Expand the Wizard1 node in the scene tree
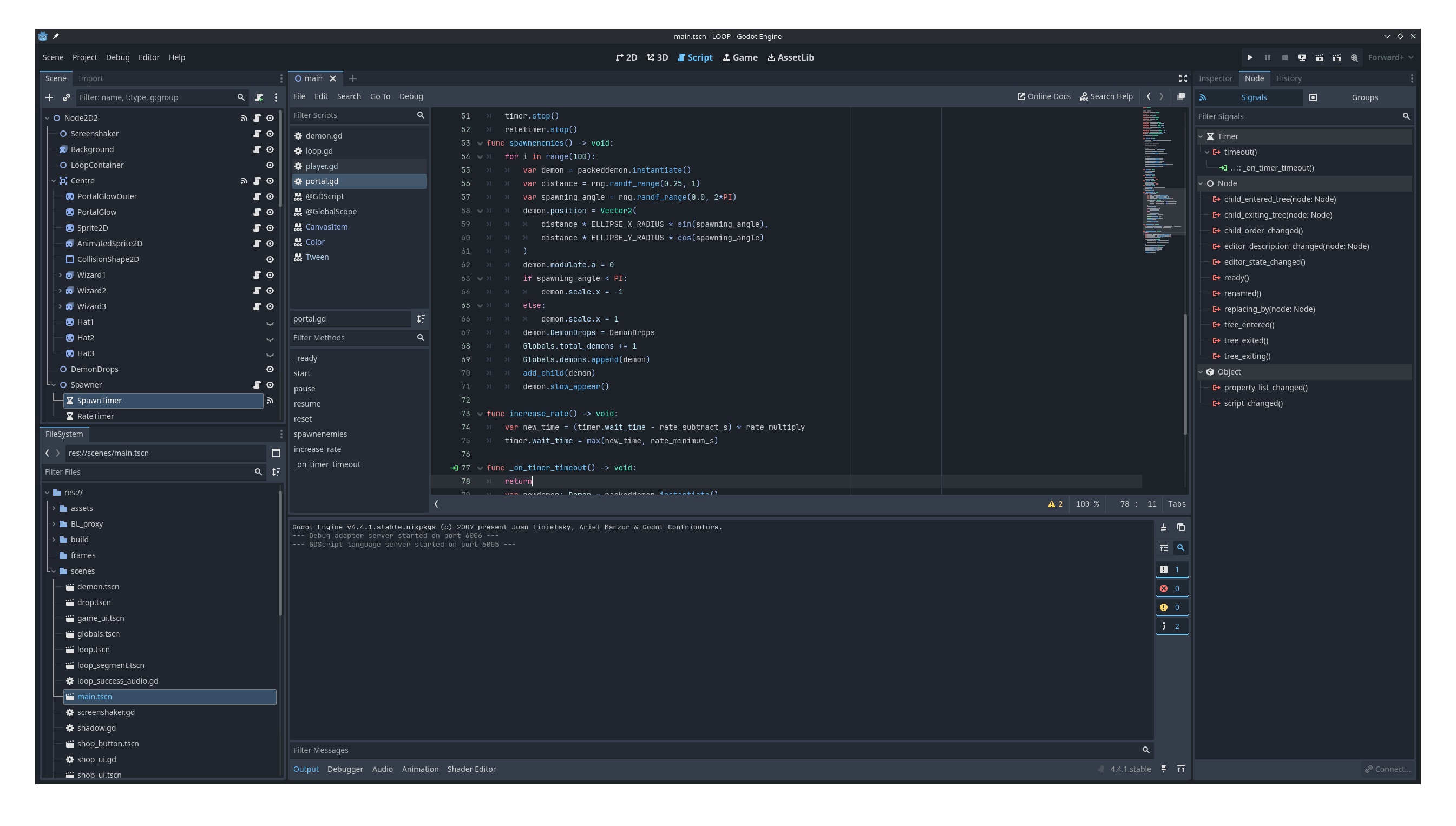The width and height of the screenshot is (1456, 826). pos(60,274)
